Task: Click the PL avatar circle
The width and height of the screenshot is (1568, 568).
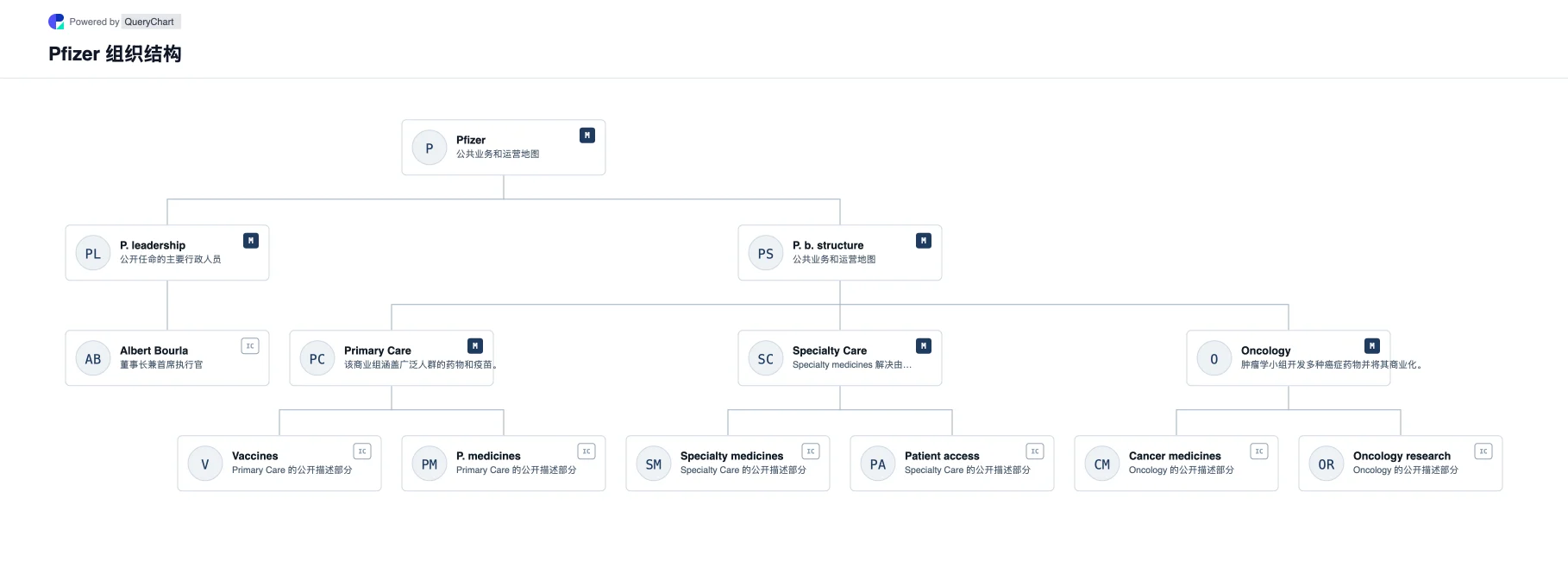Action: (x=93, y=253)
